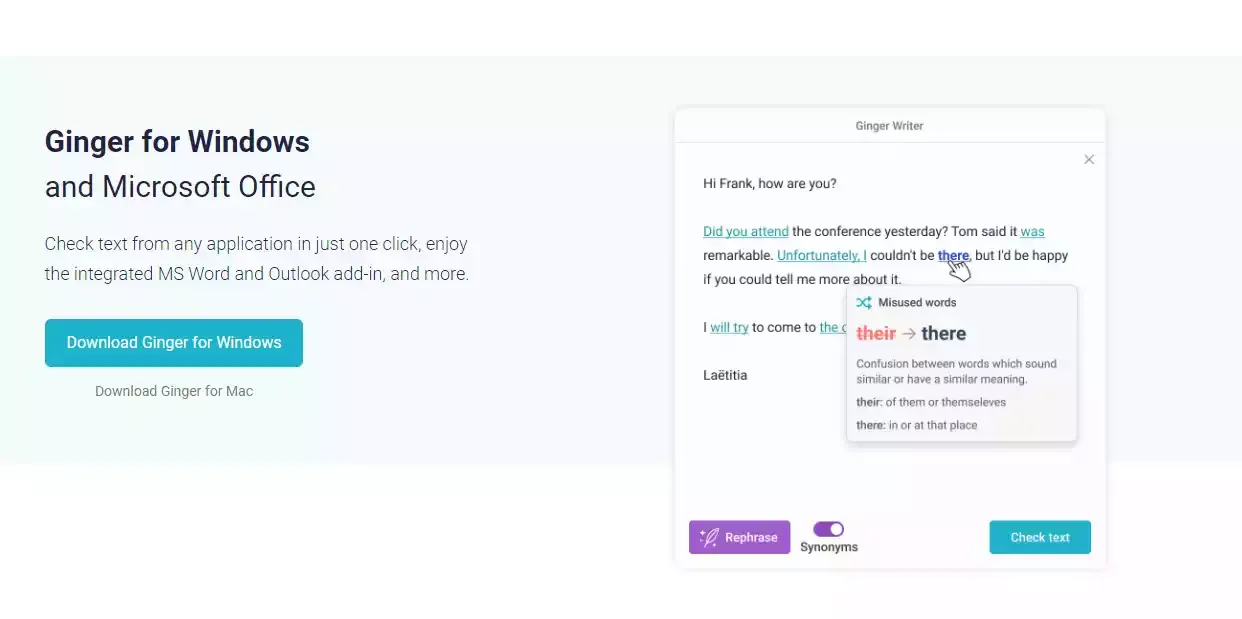Click the arrow between their and there

click(909, 334)
